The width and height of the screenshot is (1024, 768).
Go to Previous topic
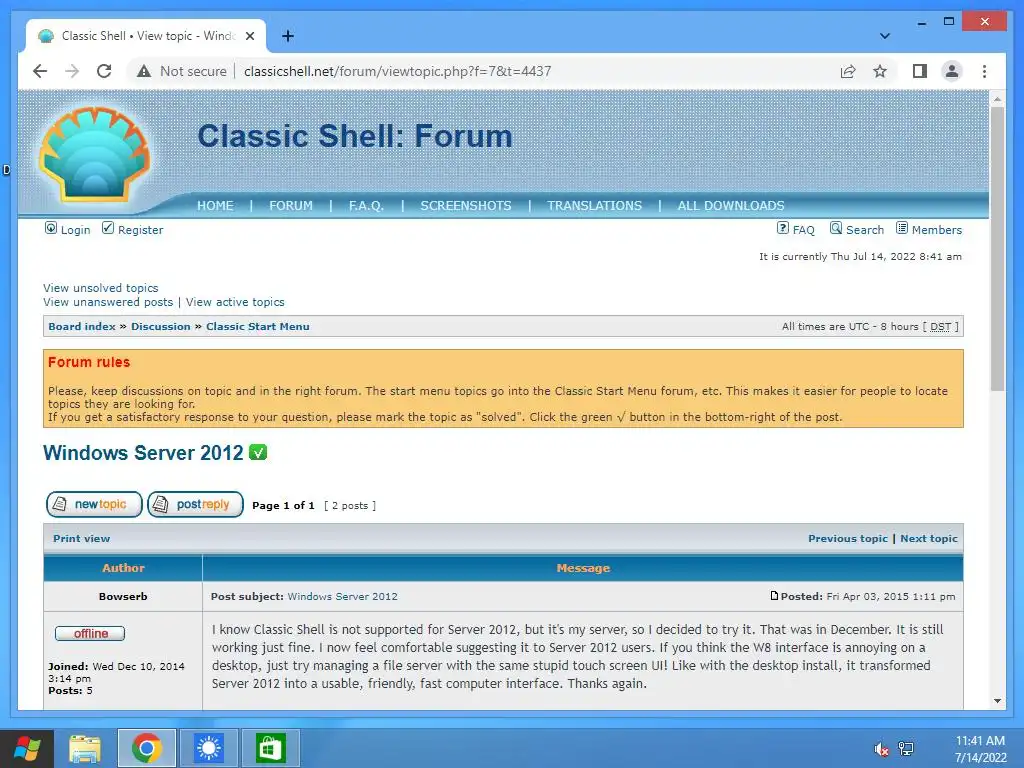pyautogui.click(x=848, y=539)
